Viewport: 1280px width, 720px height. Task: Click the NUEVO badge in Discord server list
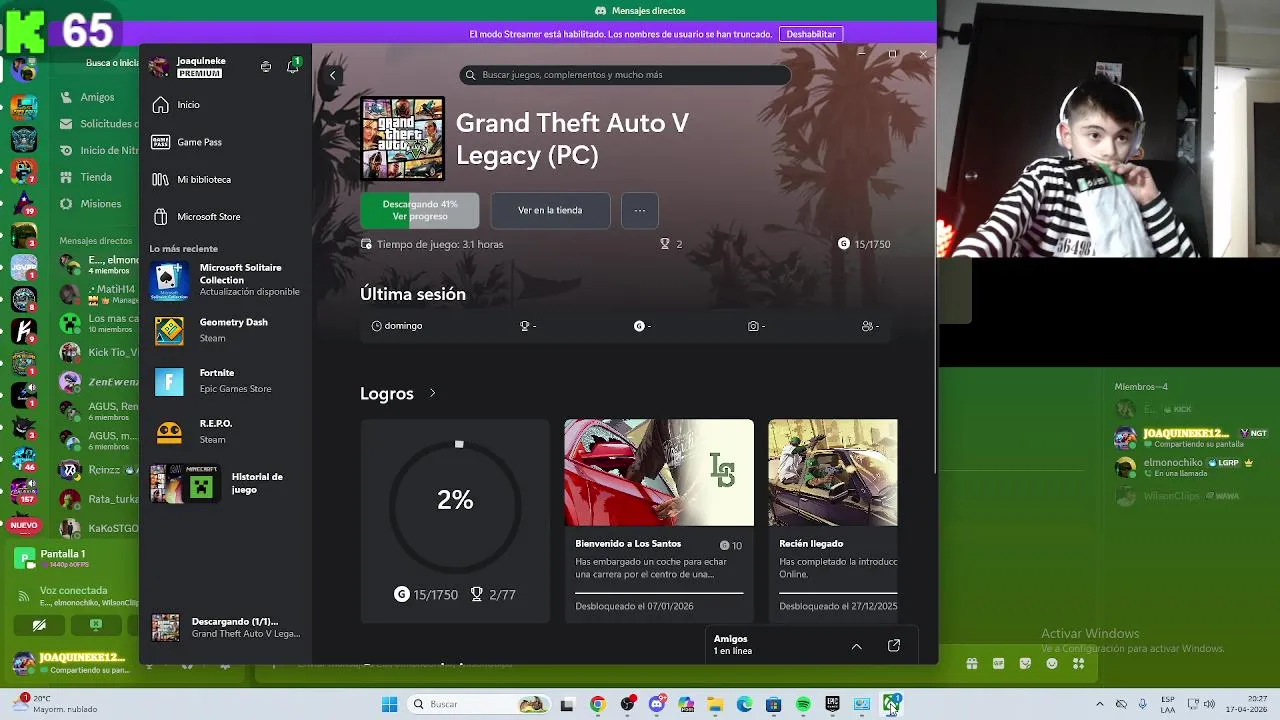tap(24, 525)
